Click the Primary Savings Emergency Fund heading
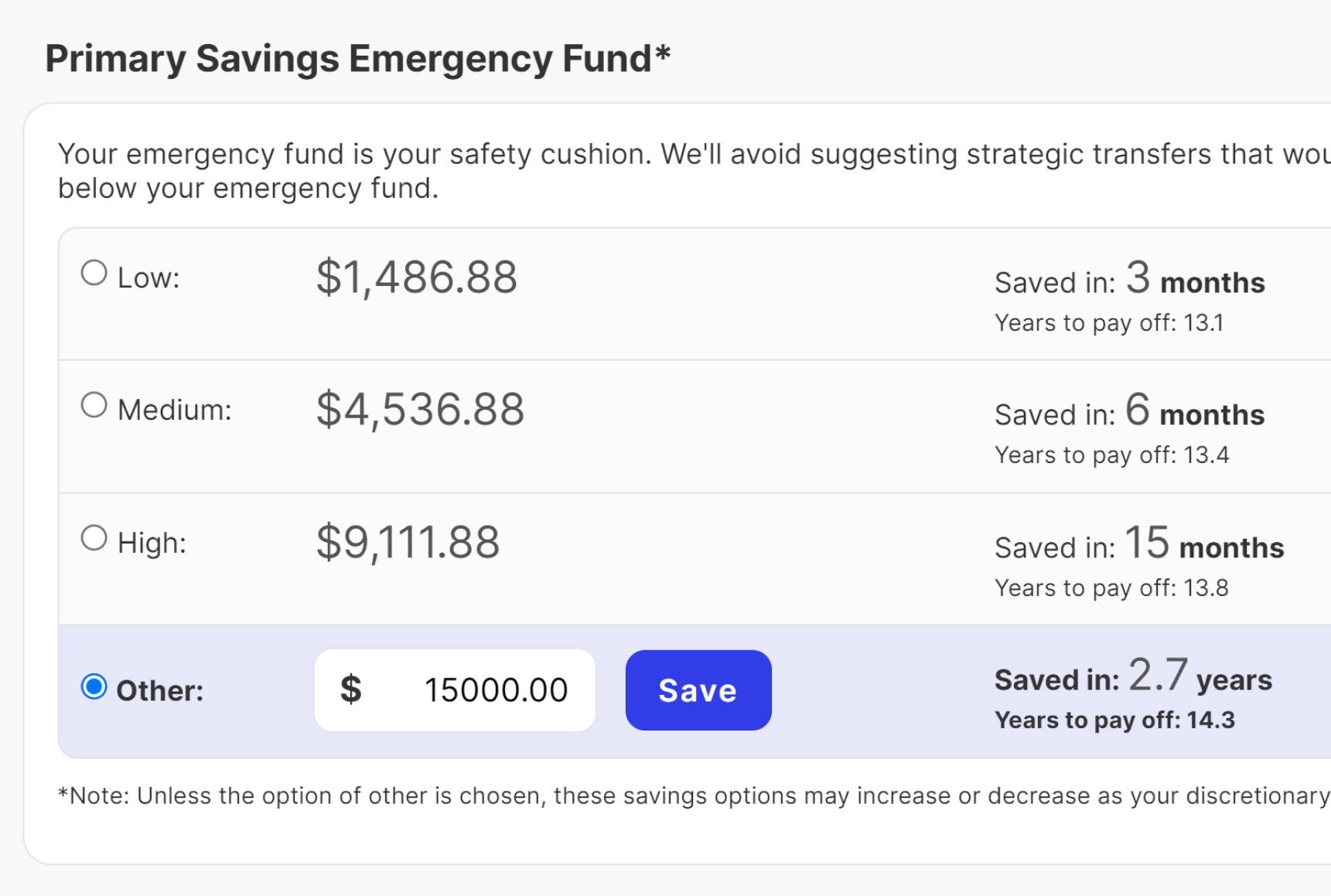Screen dimensions: 1331x896 pos(357,59)
